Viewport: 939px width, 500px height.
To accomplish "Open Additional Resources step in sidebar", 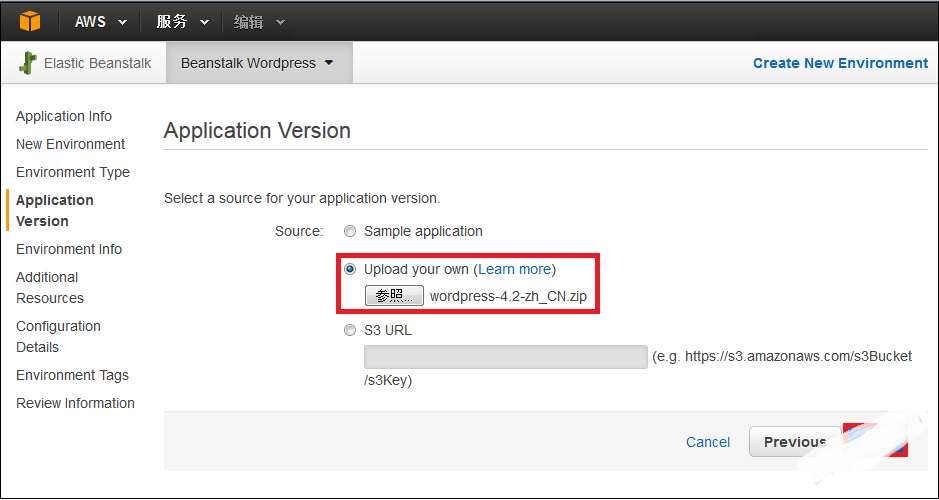I will coord(50,287).
